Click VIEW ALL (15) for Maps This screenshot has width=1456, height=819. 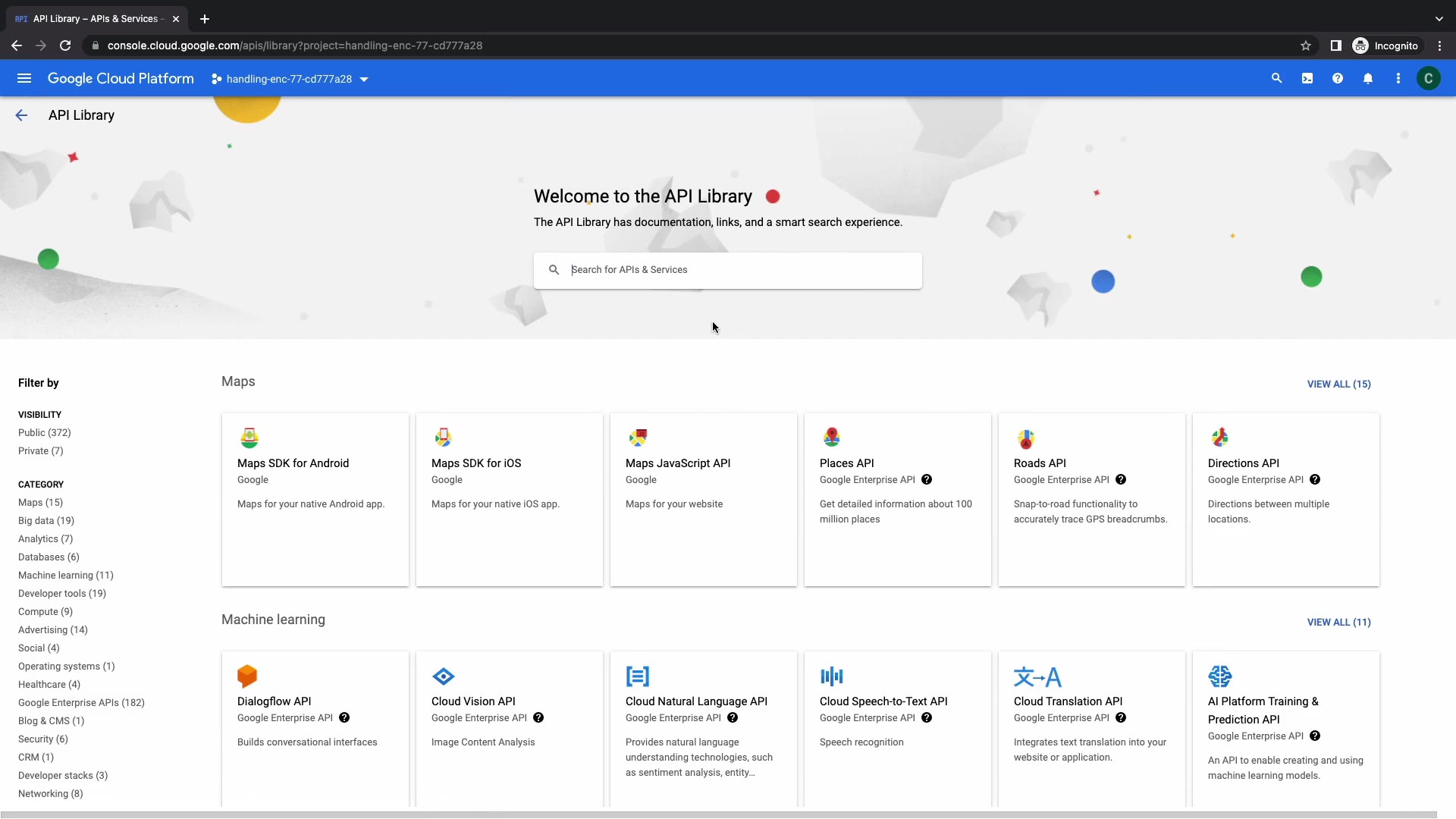(x=1338, y=384)
